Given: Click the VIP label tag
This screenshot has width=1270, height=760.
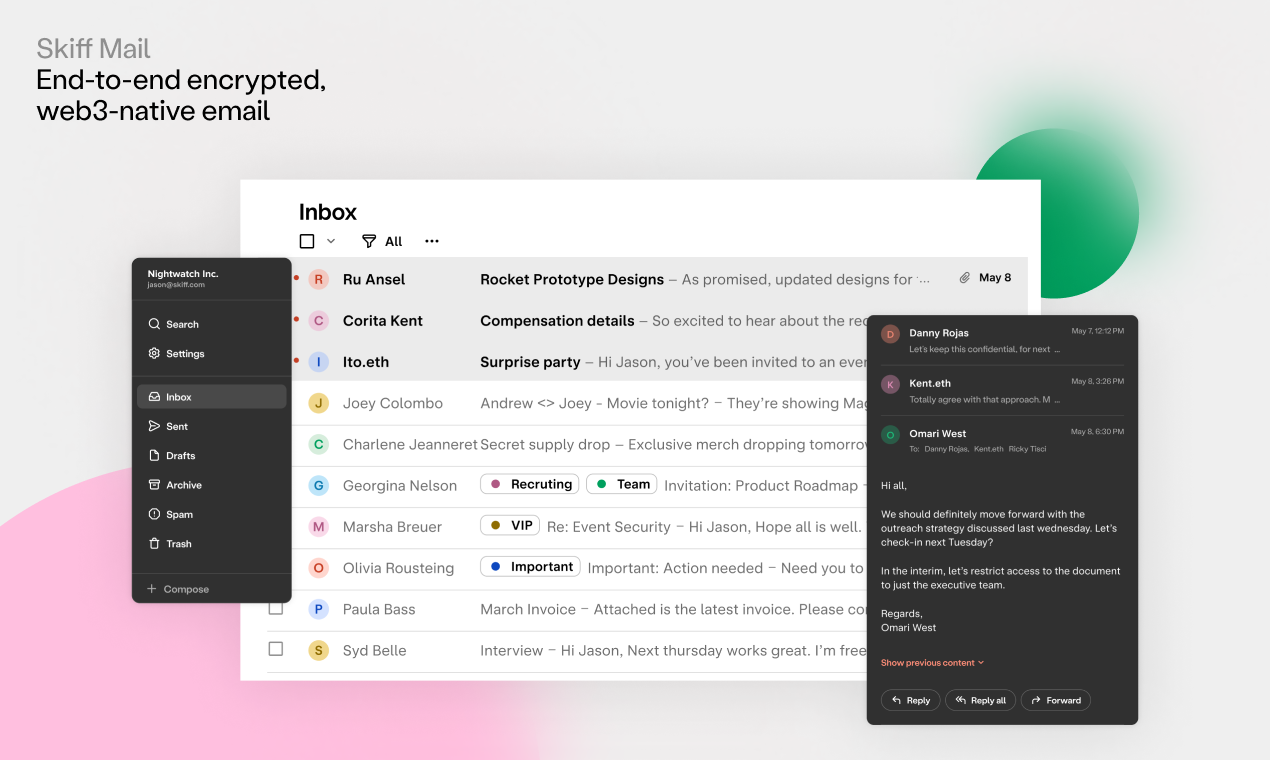Looking at the screenshot, I should tap(511, 525).
